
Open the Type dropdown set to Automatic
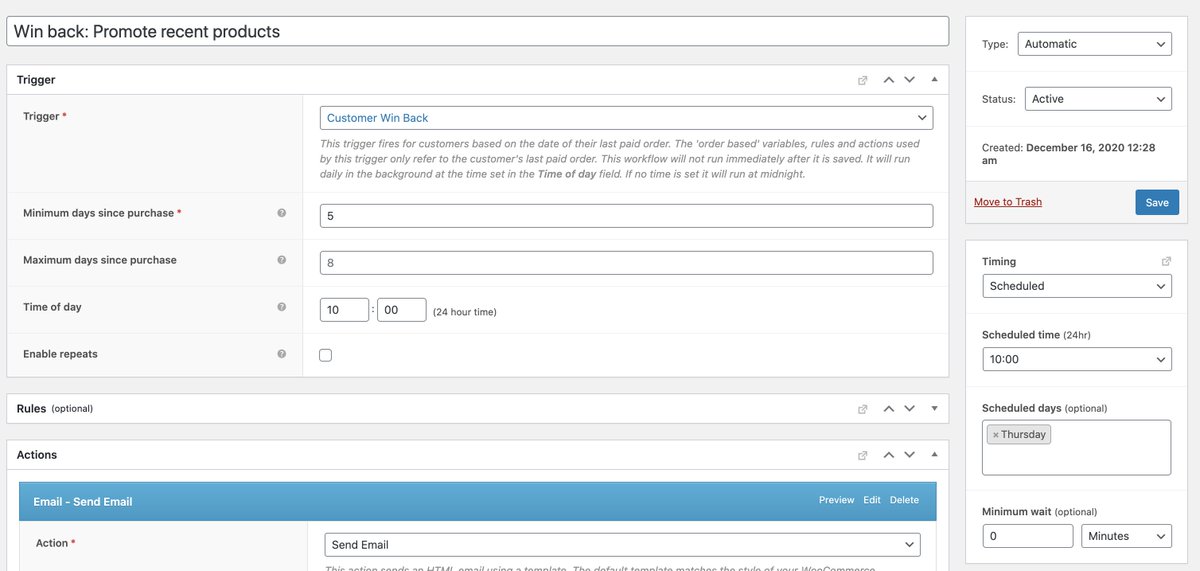(1094, 44)
